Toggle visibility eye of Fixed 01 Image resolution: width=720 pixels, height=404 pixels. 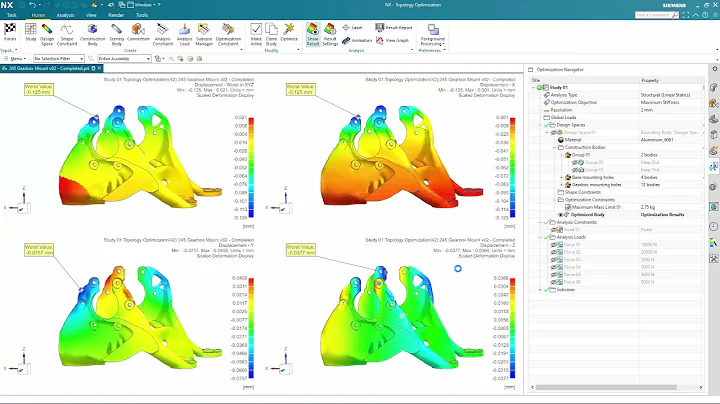pyautogui.click(x=554, y=230)
